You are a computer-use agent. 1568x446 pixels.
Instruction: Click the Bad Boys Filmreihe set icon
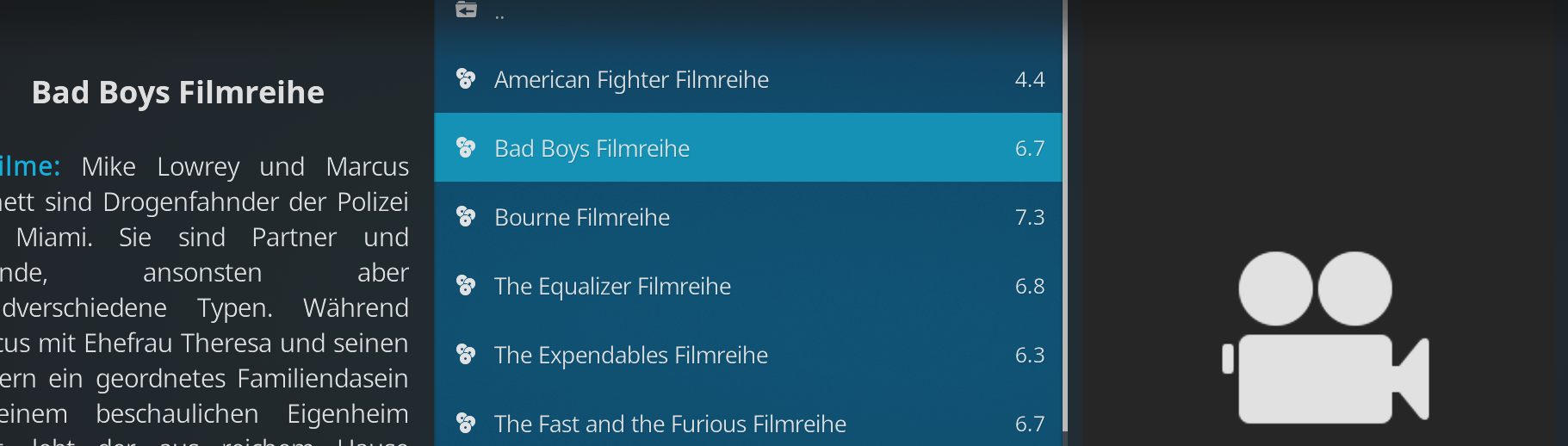[466, 148]
